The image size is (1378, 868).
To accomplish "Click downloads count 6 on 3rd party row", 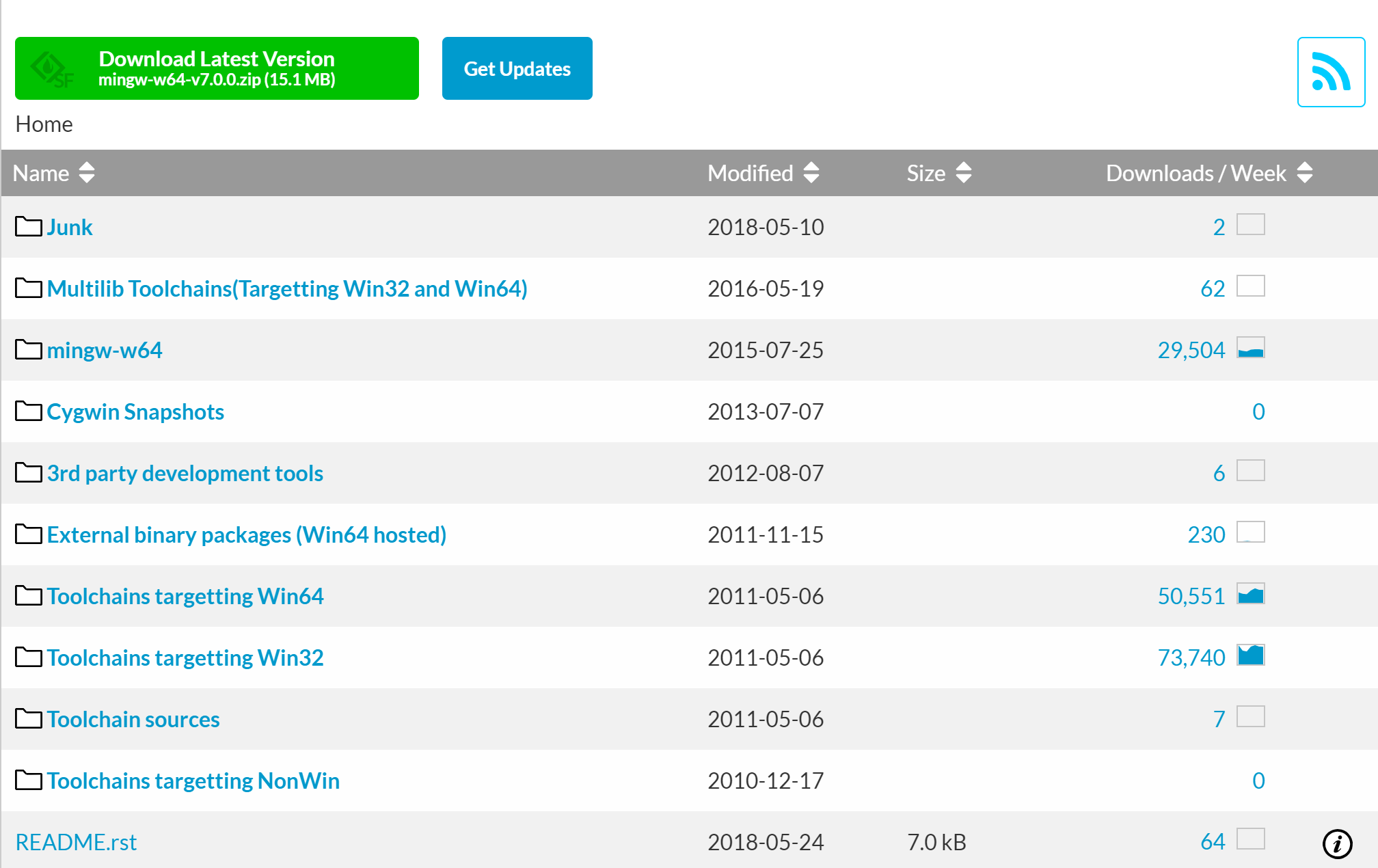I will tap(1219, 473).
